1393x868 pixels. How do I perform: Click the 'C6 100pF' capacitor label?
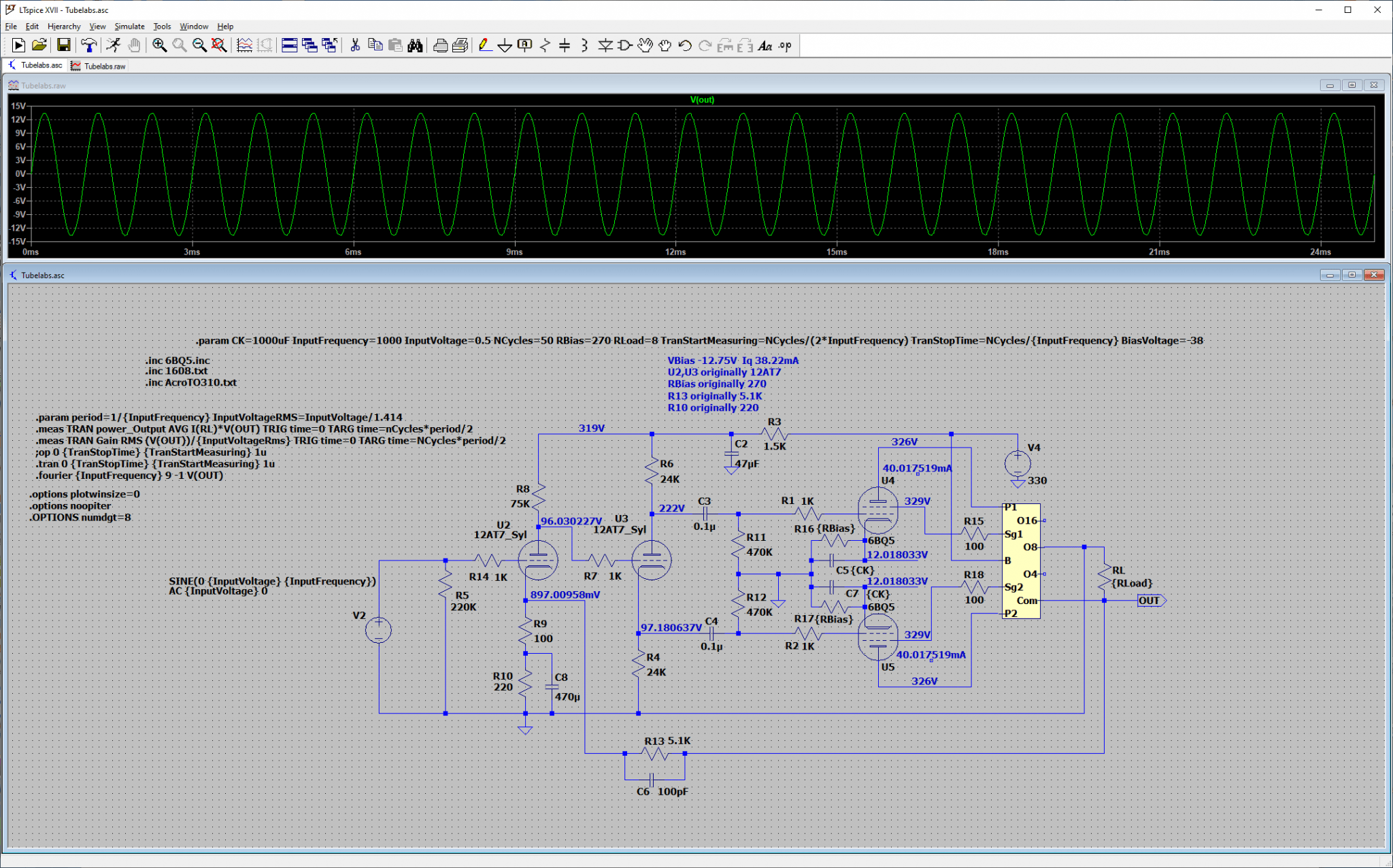click(662, 792)
